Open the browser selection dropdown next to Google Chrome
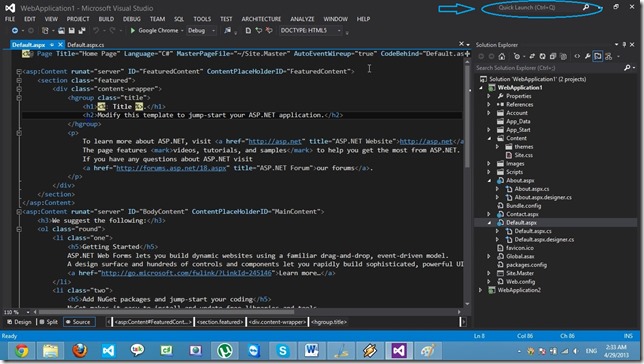The image size is (644, 364). (x=182, y=30)
